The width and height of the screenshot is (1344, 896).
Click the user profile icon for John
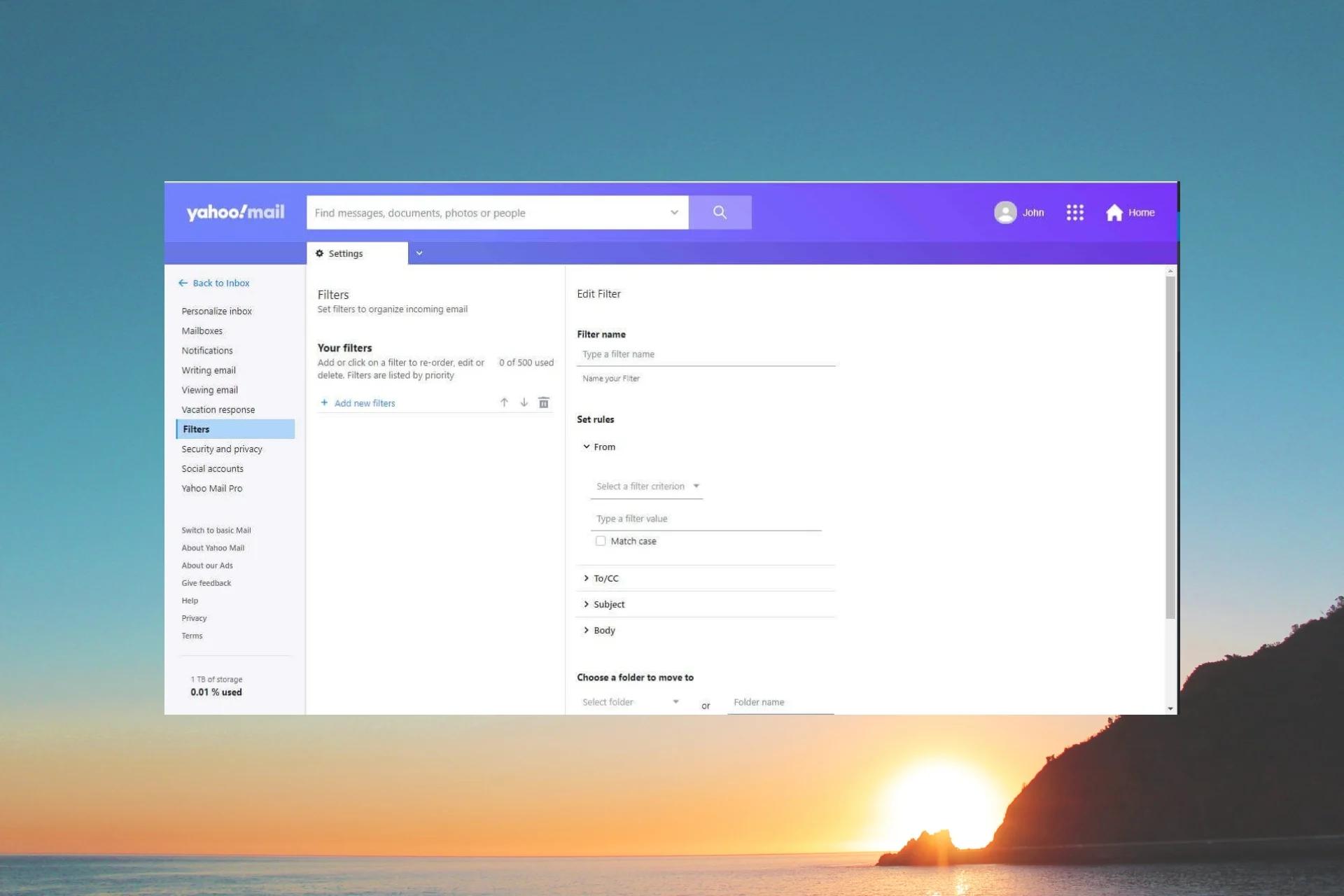pyautogui.click(x=1006, y=212)
